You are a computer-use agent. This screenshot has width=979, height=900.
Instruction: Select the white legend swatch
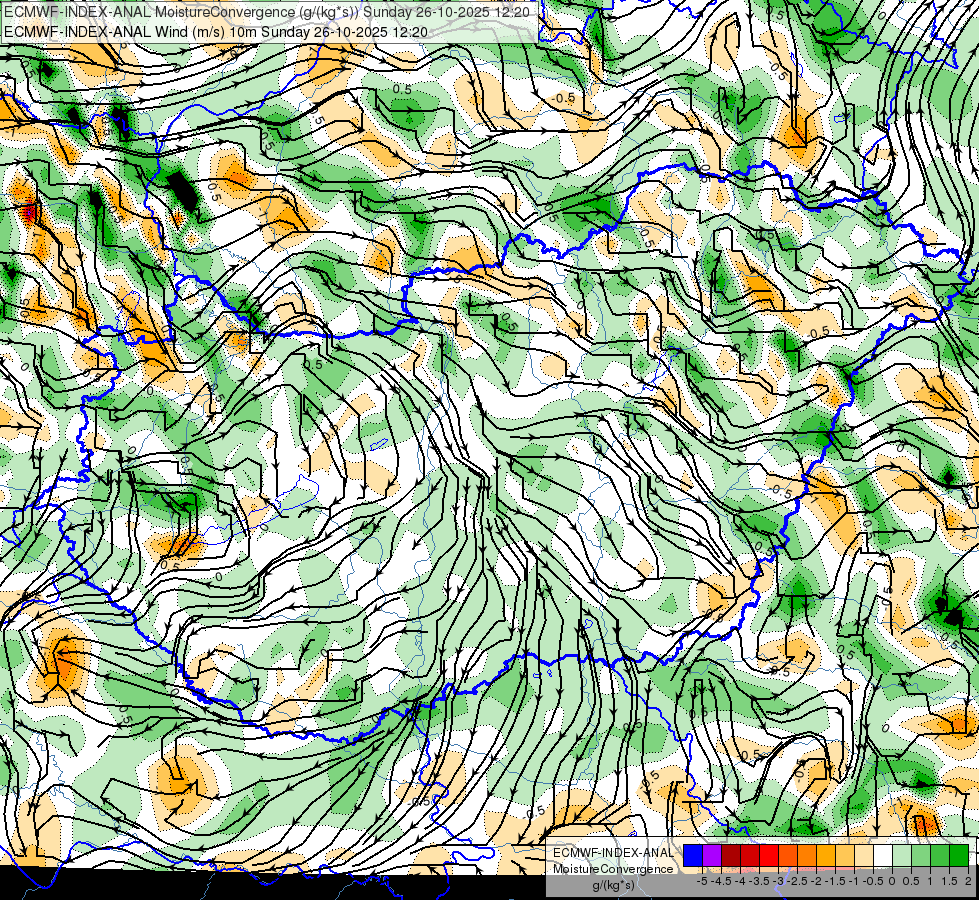[x=883, y=856]
